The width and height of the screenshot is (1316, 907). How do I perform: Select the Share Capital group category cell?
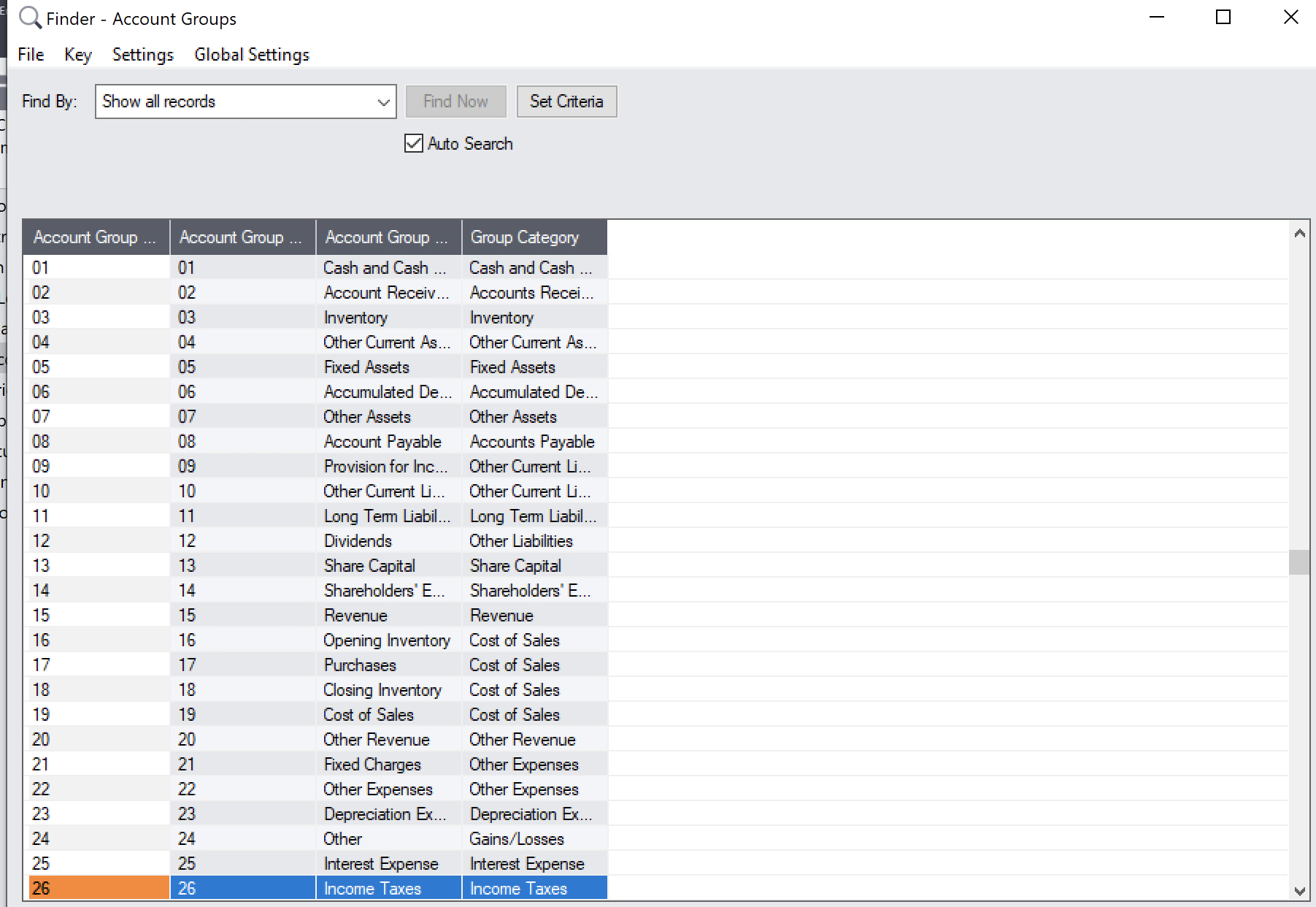click(535, 566)
